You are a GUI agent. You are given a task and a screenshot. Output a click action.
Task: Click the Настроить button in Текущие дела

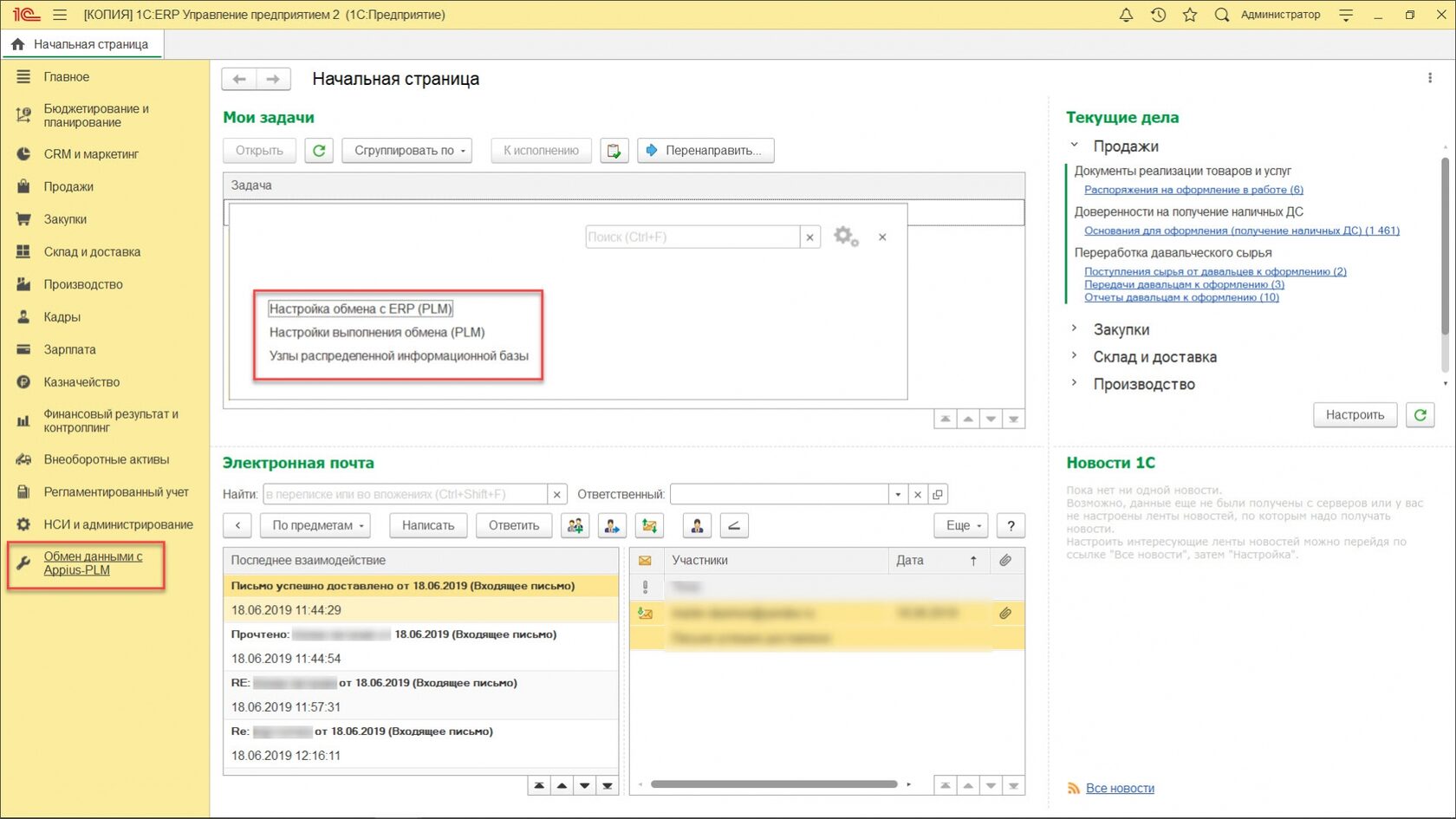pos(1355,415)
